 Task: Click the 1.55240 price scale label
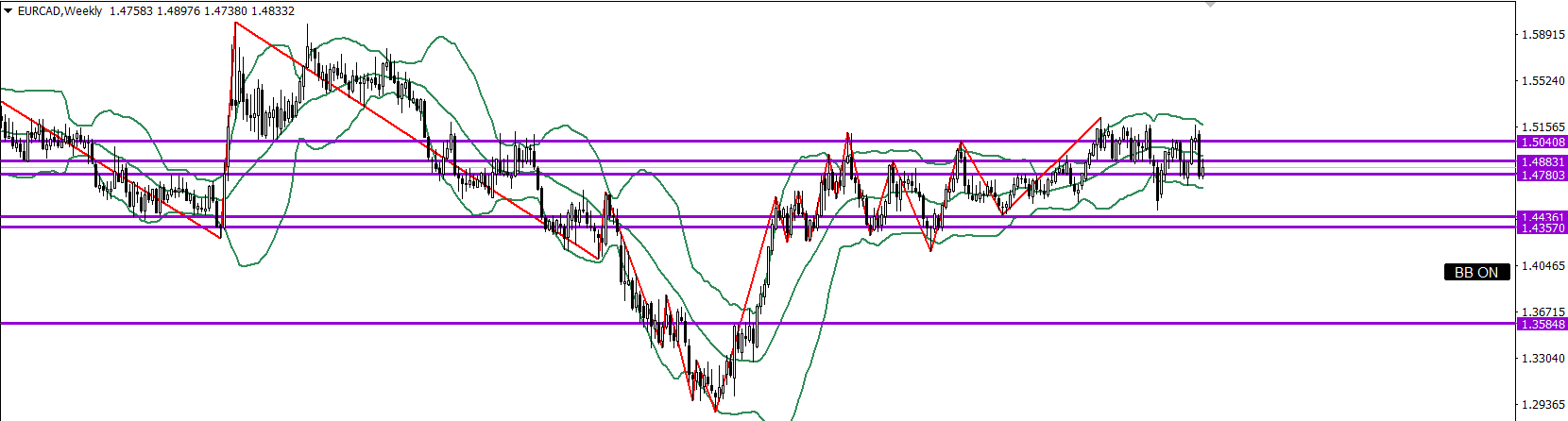click(x=1542, y=81)
